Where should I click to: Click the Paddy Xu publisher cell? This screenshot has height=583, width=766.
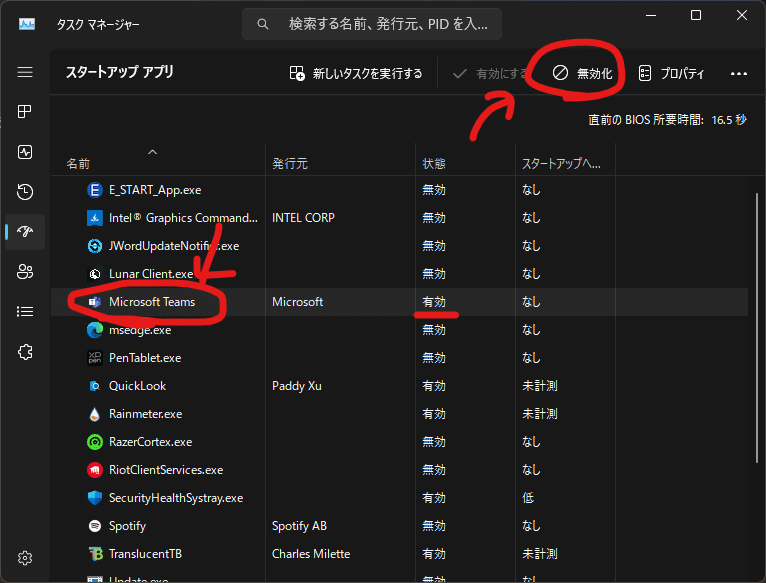click(x=297, y=386)
